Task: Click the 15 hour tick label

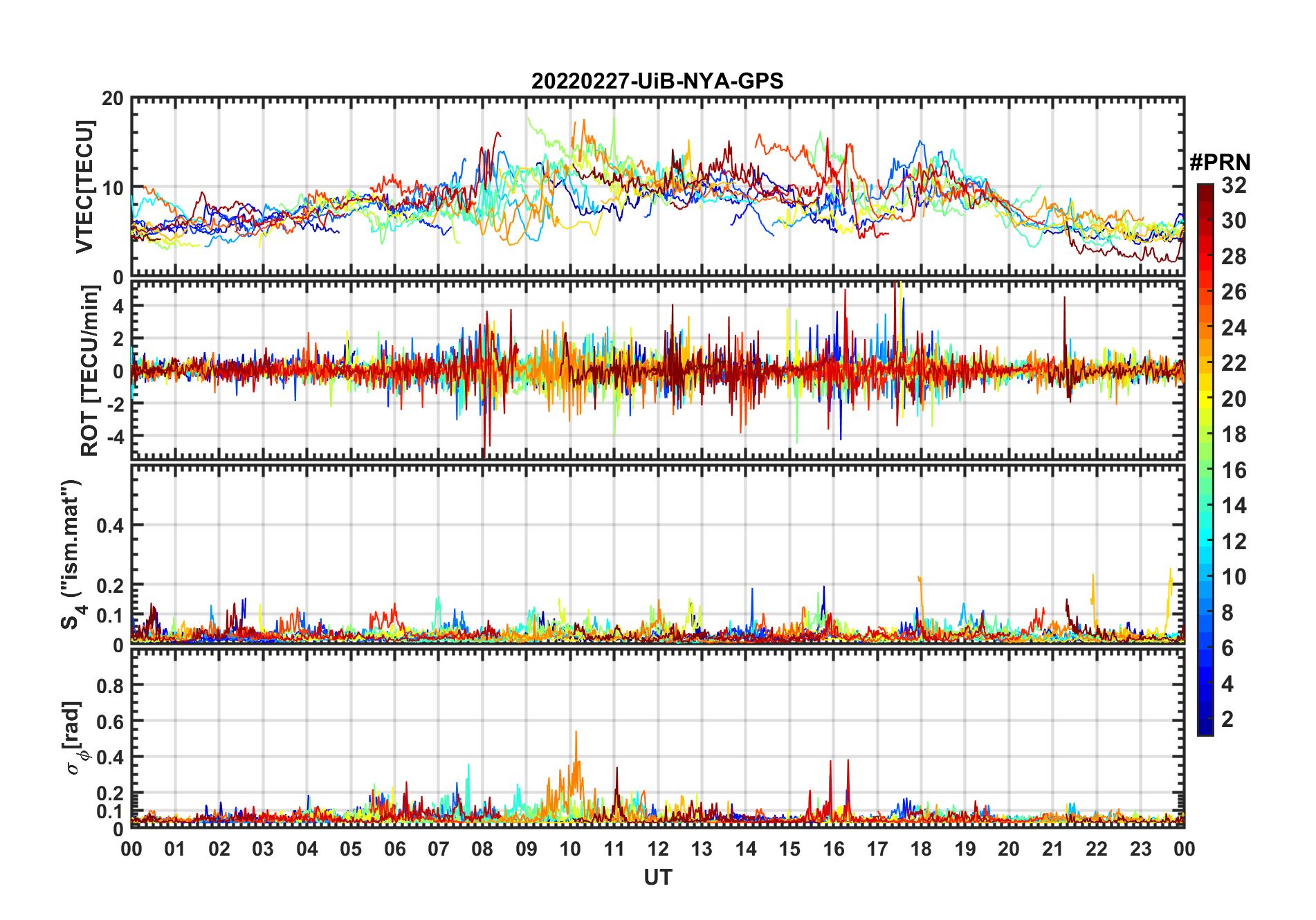Action: [x=789, y=849]
